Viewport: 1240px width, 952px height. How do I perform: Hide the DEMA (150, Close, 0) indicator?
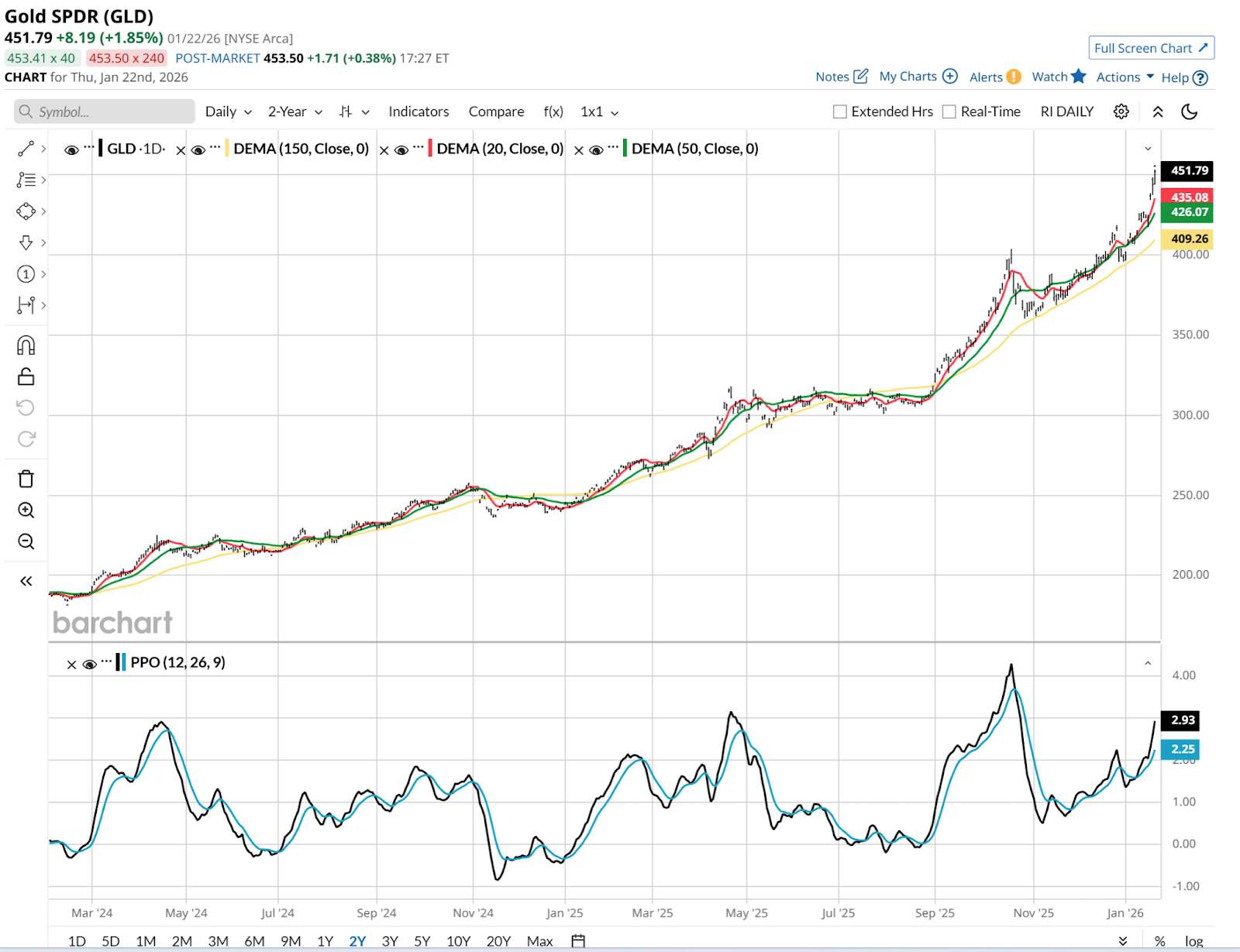point(198,150)
